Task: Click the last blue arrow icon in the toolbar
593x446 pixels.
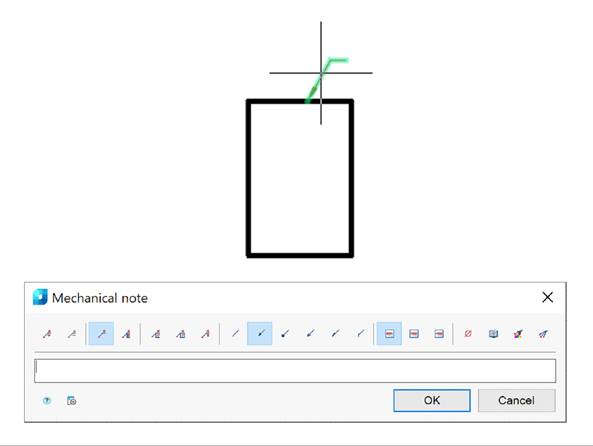Action: pyautogui.click(x=543, y=334)
